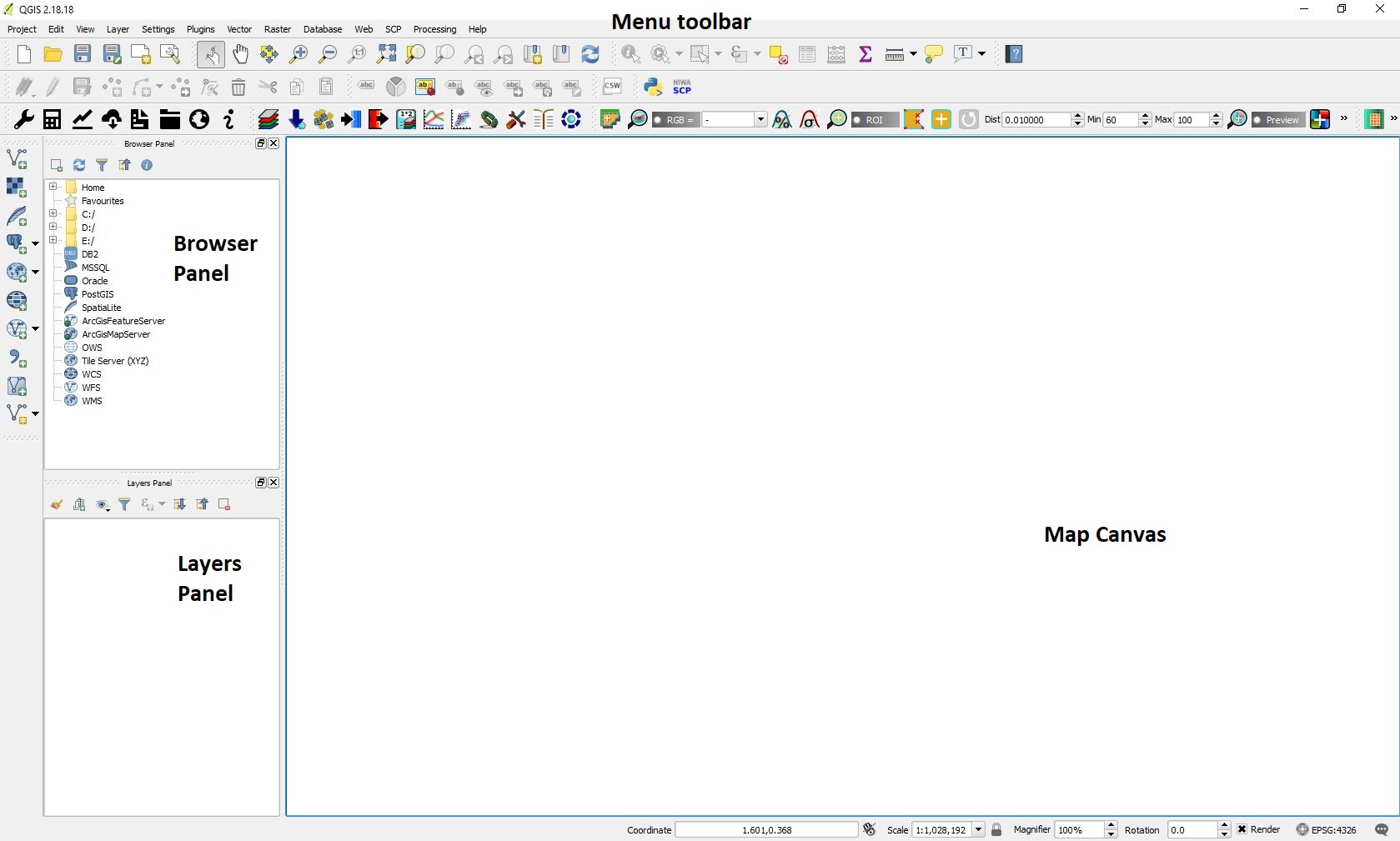The height and width of the screenshot is (841, 1400).
Task: Select the Identify Features tool
Action: tap(630, 54)
